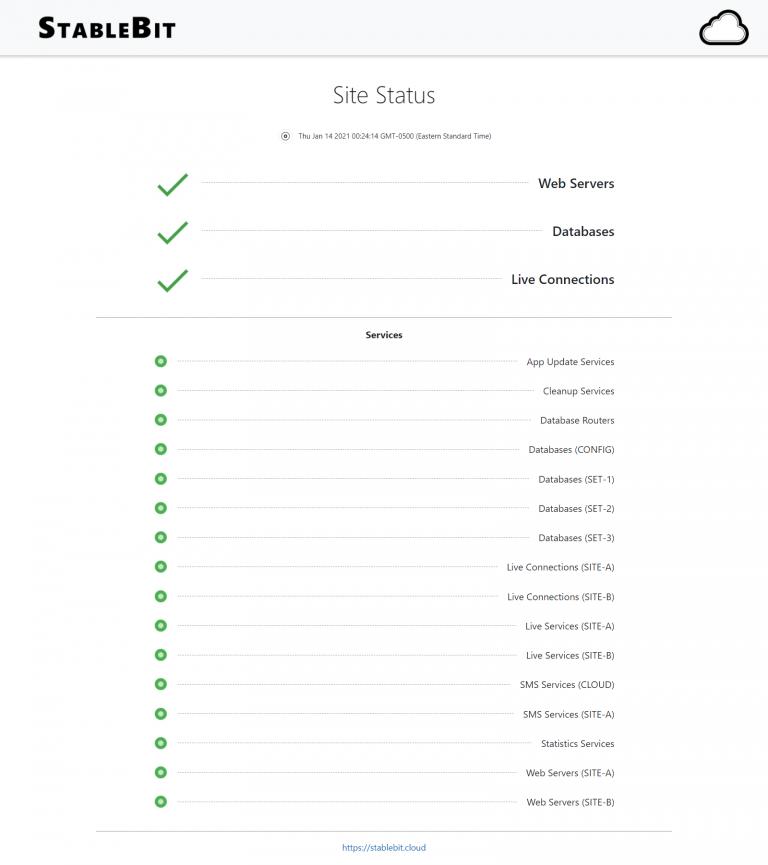Click the green checkmark beside Web Servers
The height and width of the screenshot is (865, 768).
coord(172,184)
